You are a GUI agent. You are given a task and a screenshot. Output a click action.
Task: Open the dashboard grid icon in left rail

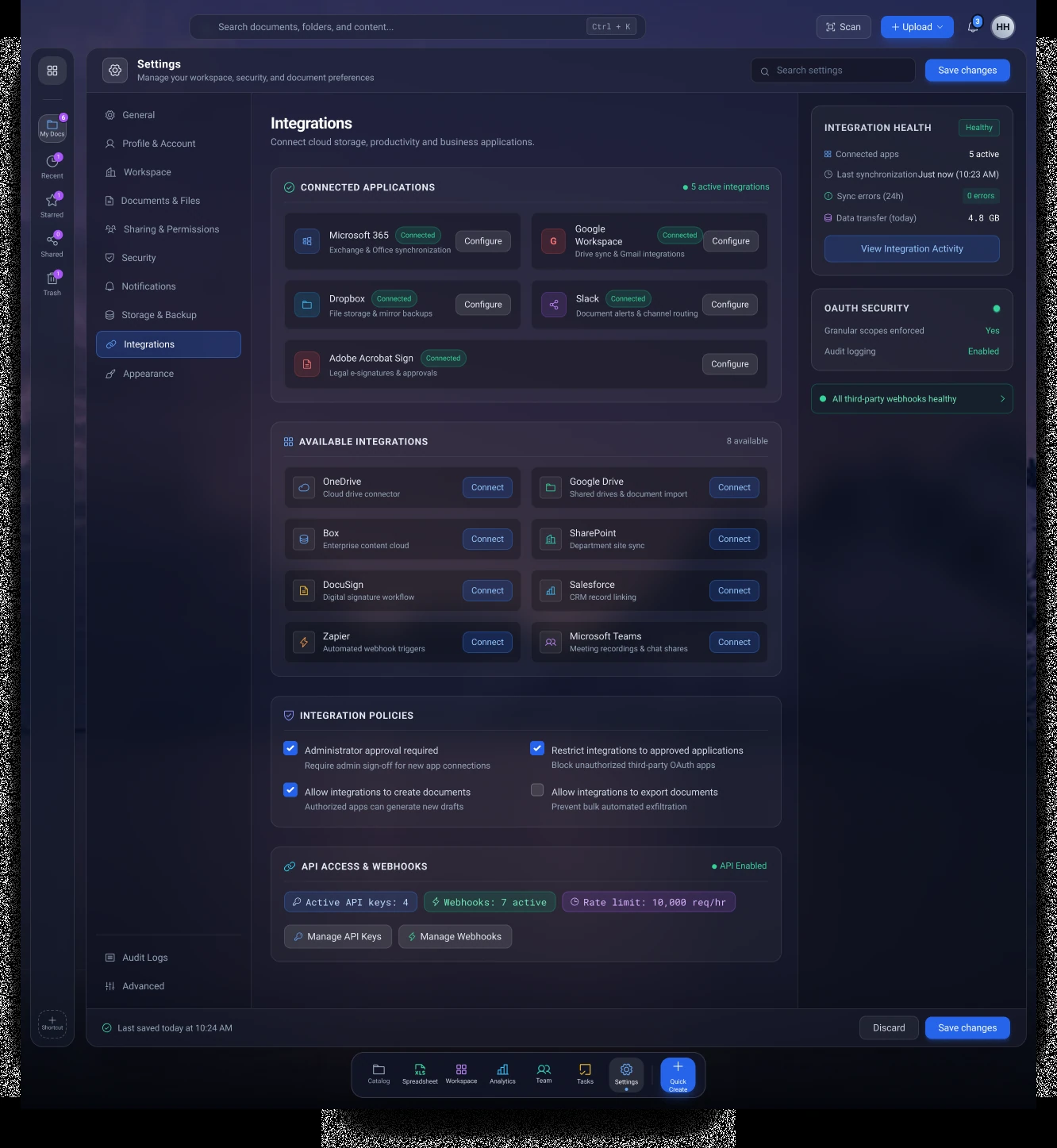pyautogui.click(x=52, y=71)
